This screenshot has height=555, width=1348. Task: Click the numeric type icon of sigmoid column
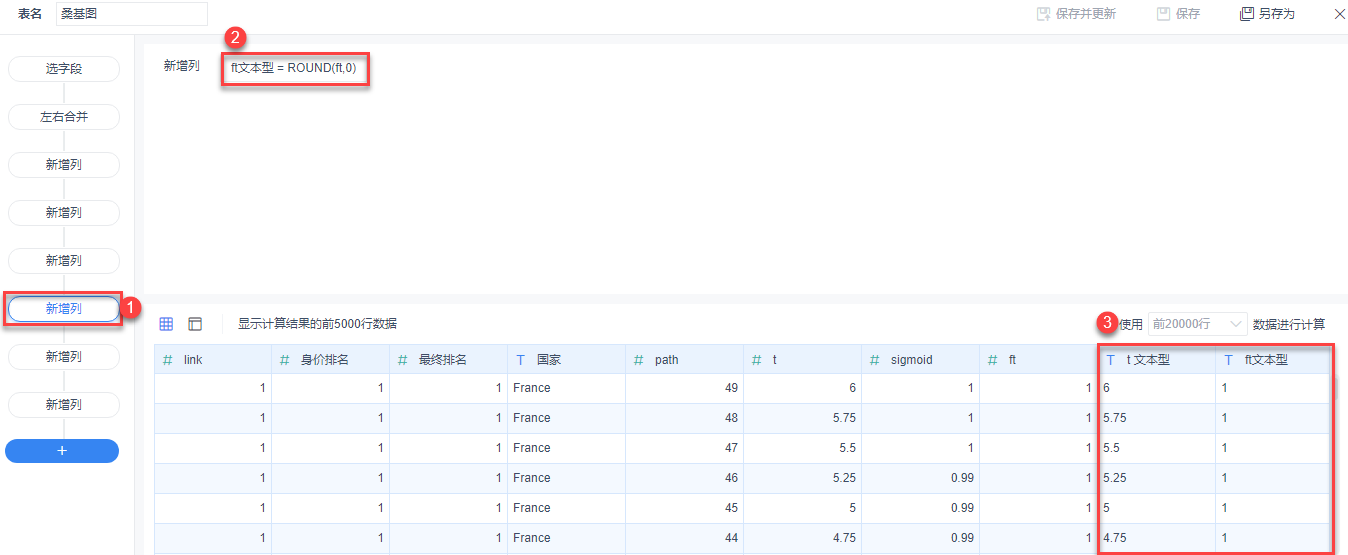click(x=875, y=359)
